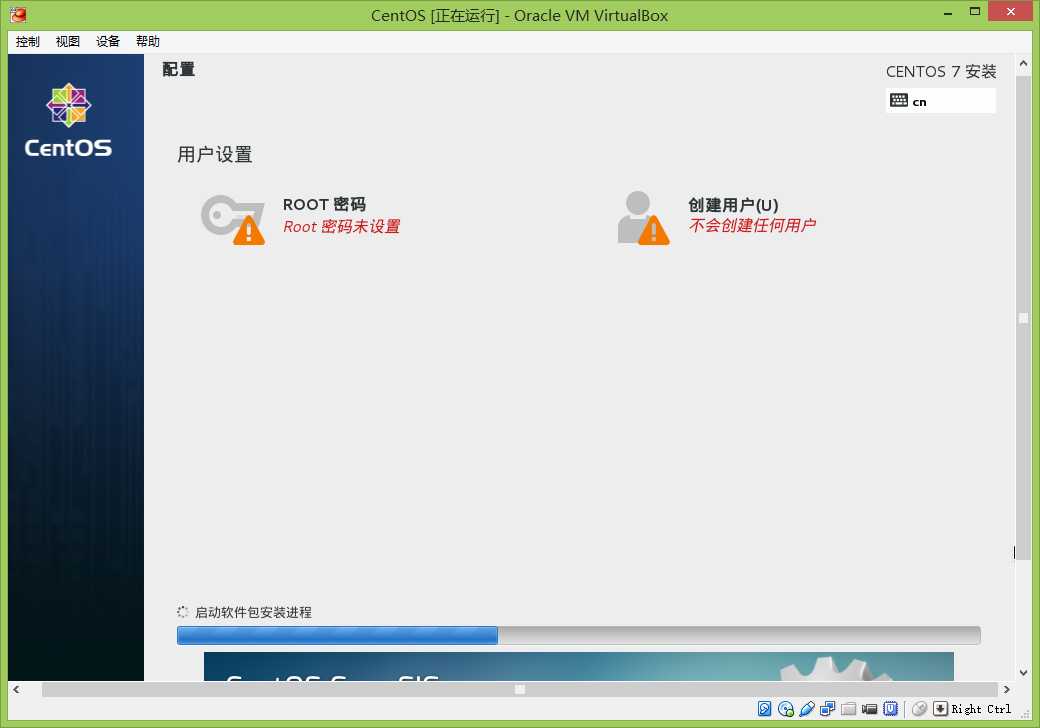This screenshot has height=728, width=1040.
Task: Click the ROOT password key icon
Action: click(233, 219)
